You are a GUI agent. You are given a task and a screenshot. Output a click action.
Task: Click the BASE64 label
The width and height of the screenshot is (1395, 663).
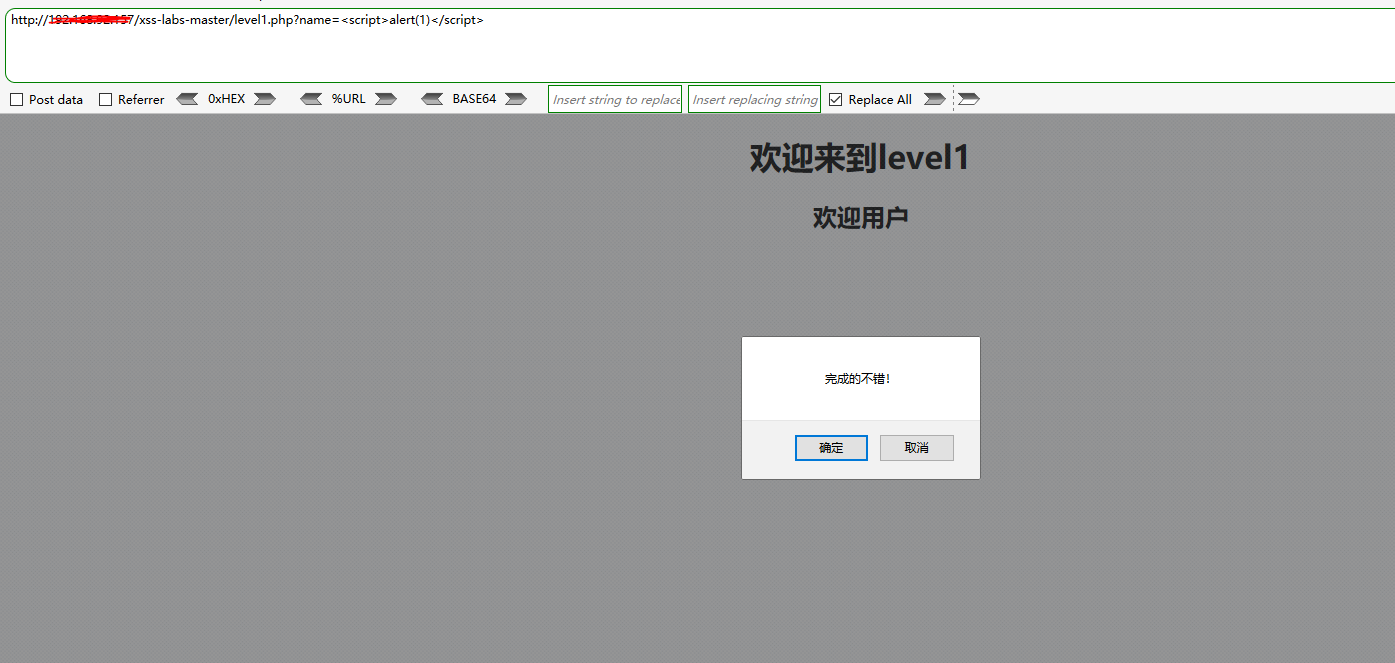474,99
